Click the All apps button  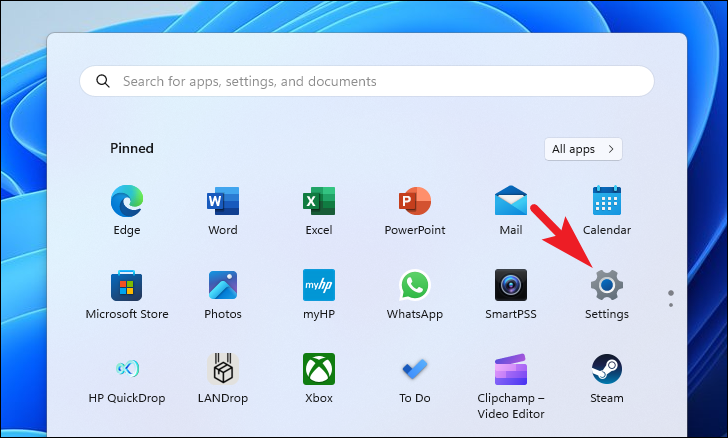[x=583, y=149]
